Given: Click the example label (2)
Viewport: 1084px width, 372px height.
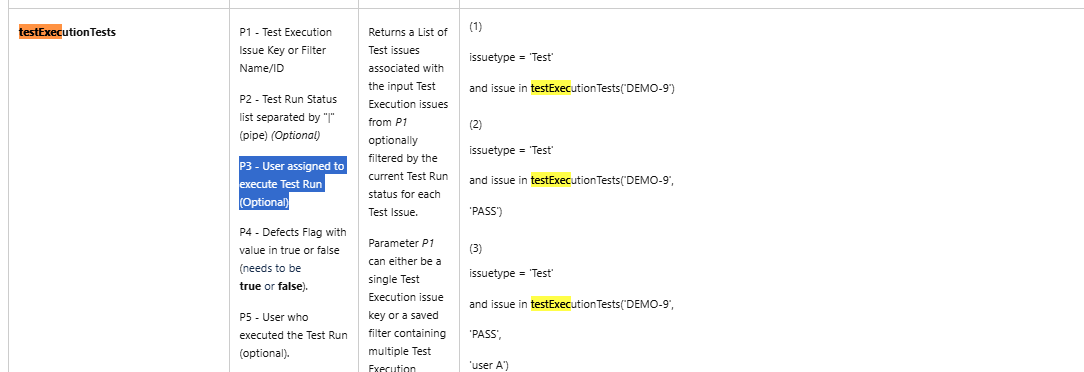Looking at the screenshot, I should [476, 124].
